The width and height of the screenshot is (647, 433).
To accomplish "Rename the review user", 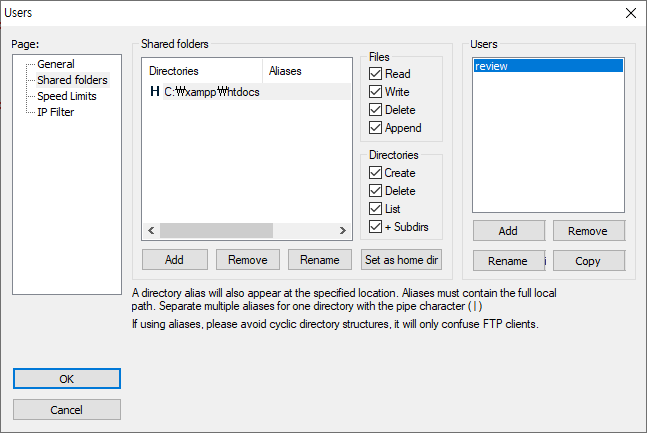I will [x=508, y=261].
